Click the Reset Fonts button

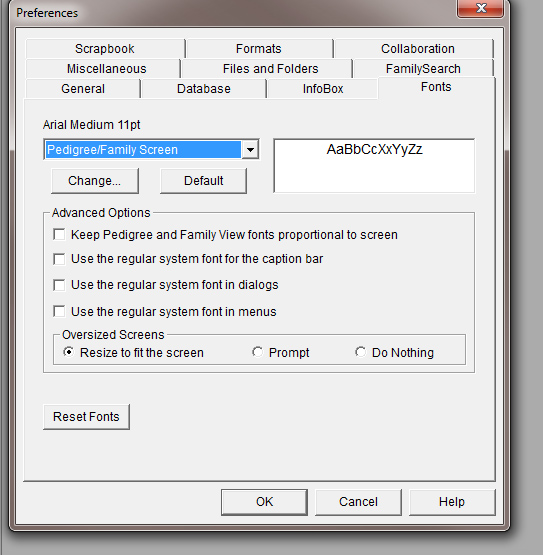coord(86,417)
